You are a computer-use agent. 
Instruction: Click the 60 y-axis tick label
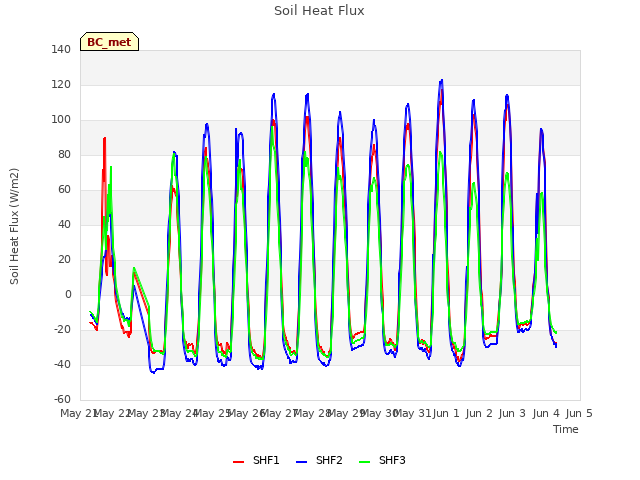64,190
